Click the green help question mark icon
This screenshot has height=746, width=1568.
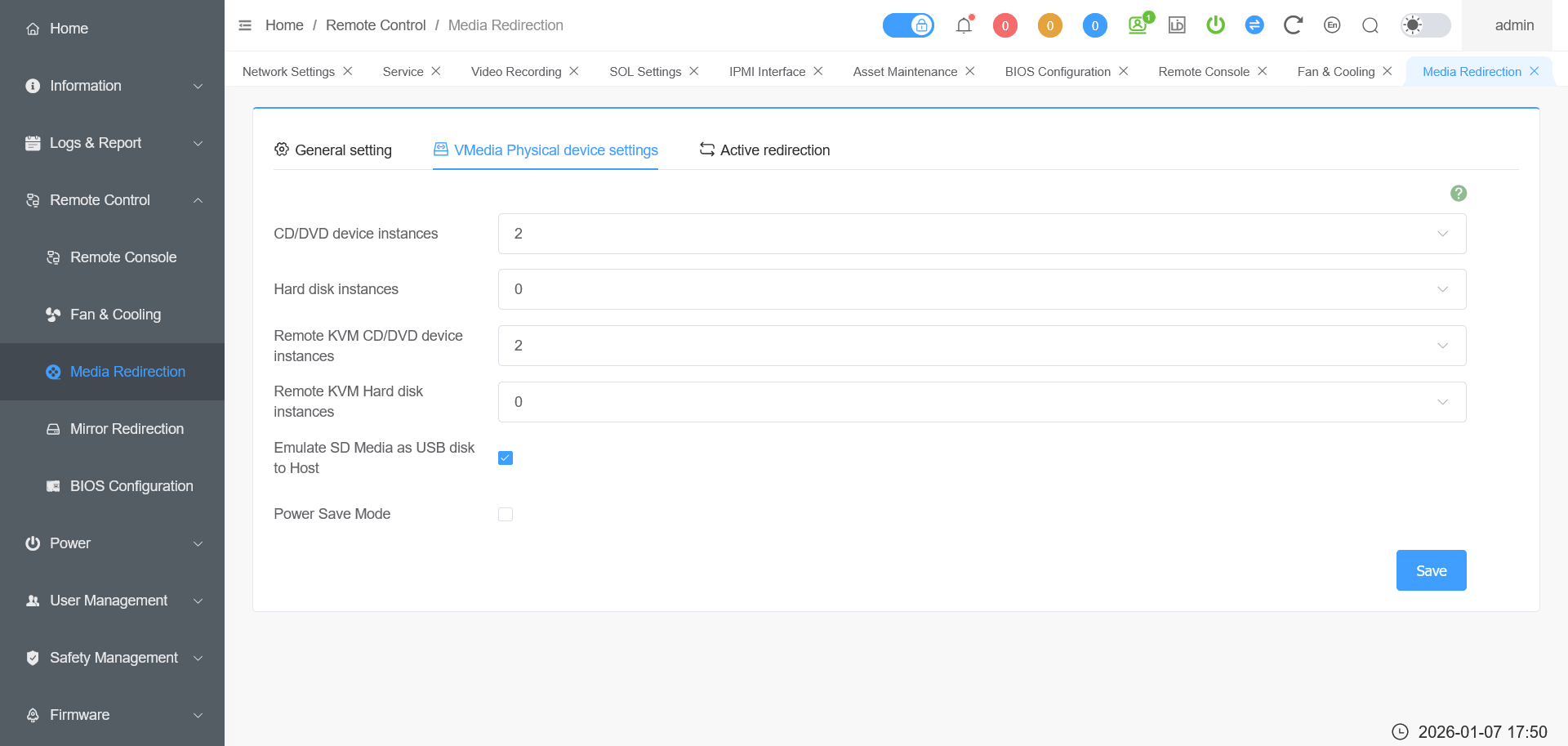pos(1458,194)
